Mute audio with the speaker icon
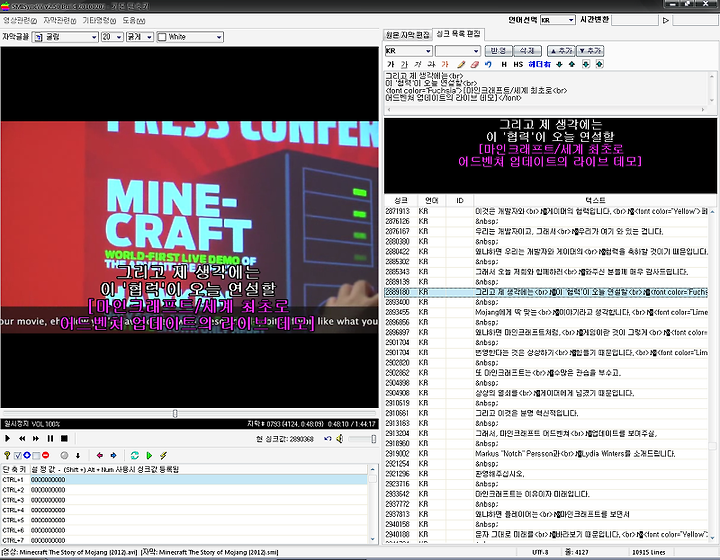This screenshot has height=560, width=720. pos(340,439)
